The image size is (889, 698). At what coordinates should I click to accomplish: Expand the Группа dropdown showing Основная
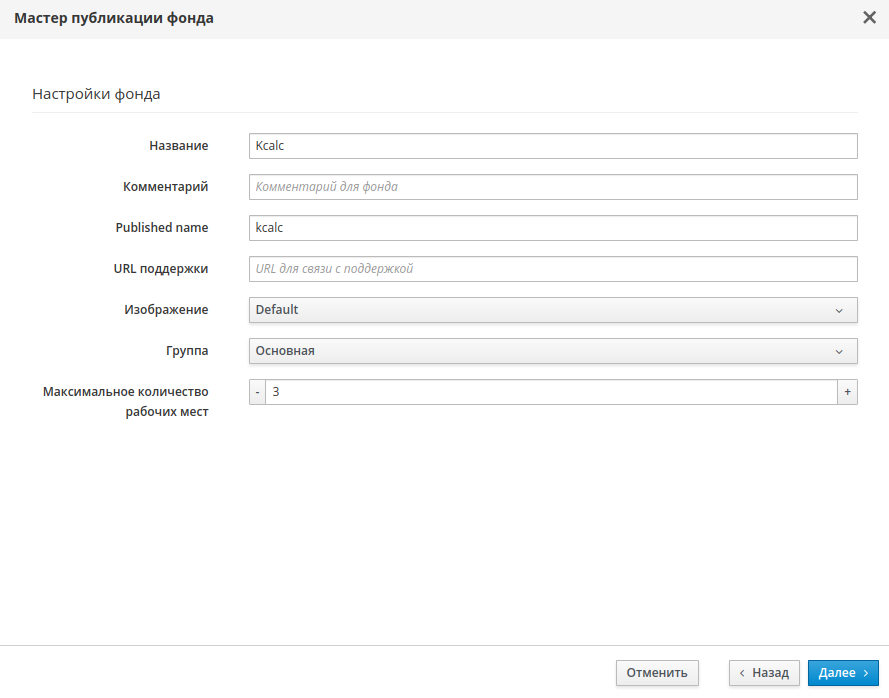point(552,351)
